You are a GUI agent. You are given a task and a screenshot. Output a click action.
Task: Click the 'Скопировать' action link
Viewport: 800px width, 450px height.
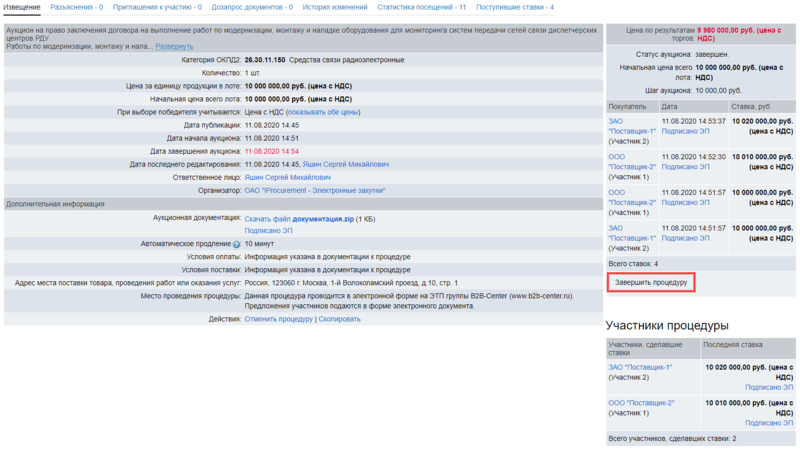click(339, 319)
